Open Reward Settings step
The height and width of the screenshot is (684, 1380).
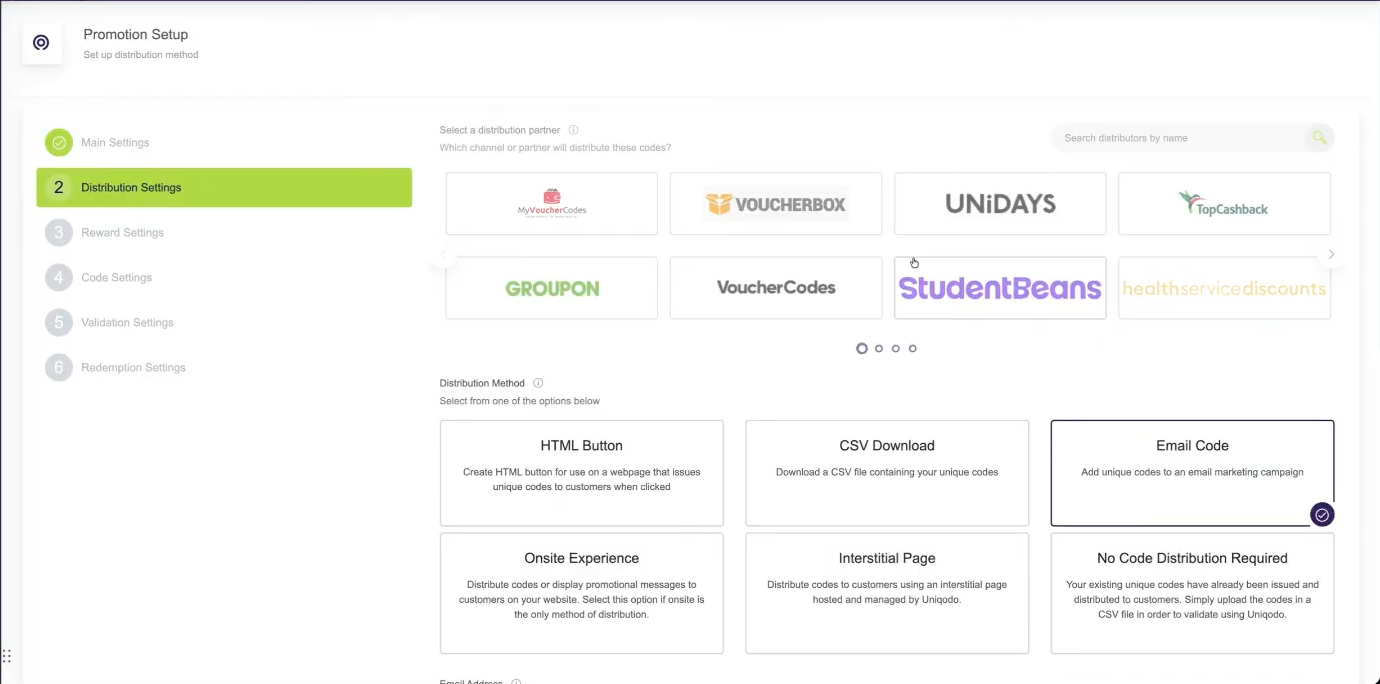[122, 233]
